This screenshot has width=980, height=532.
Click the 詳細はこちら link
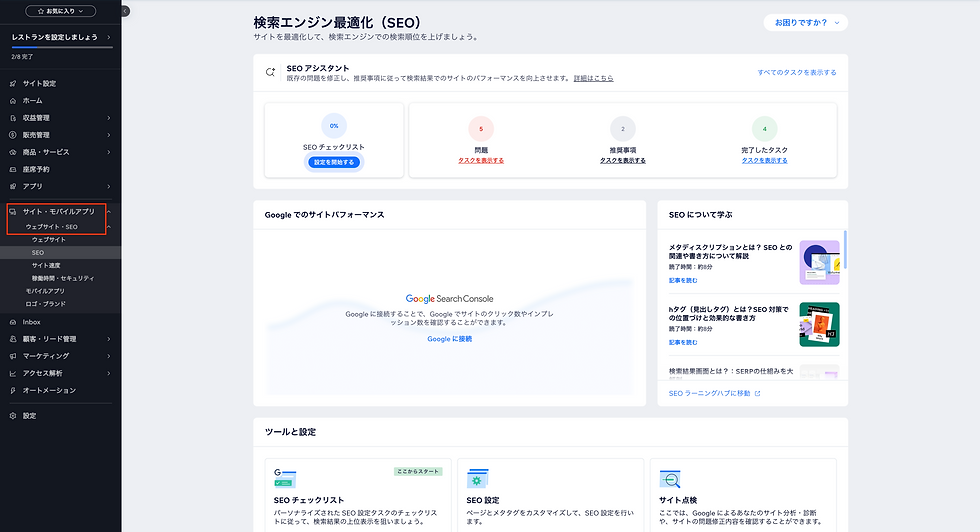(x=594, y=79)
